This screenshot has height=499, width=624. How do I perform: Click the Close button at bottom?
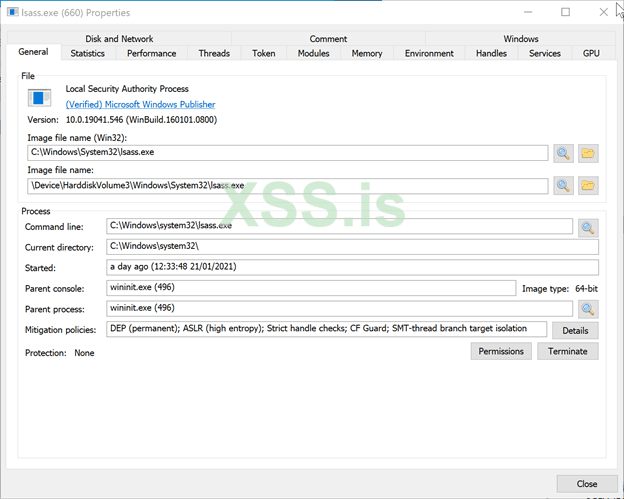coord(587,483)
